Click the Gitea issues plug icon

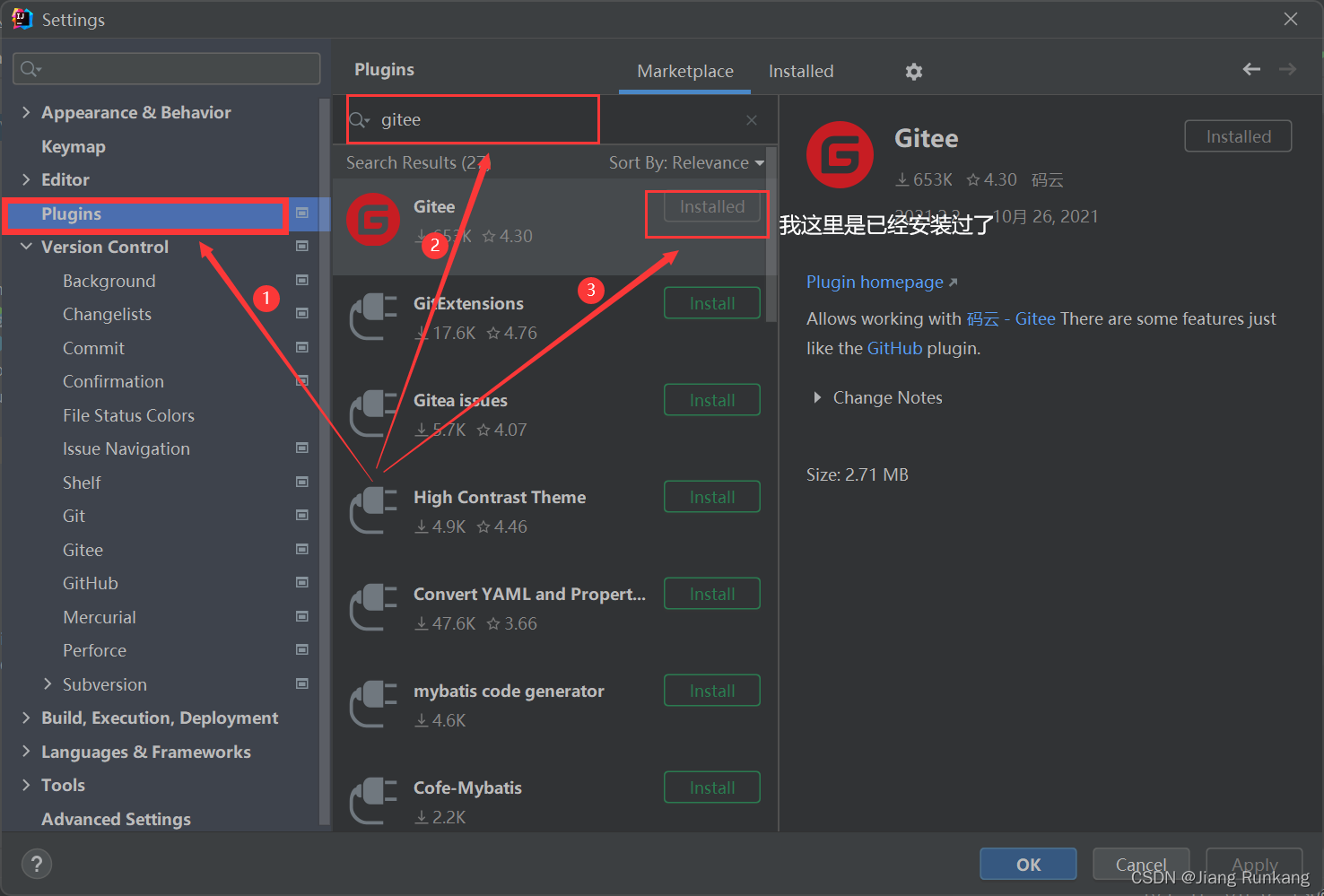[x=373, y=413]
